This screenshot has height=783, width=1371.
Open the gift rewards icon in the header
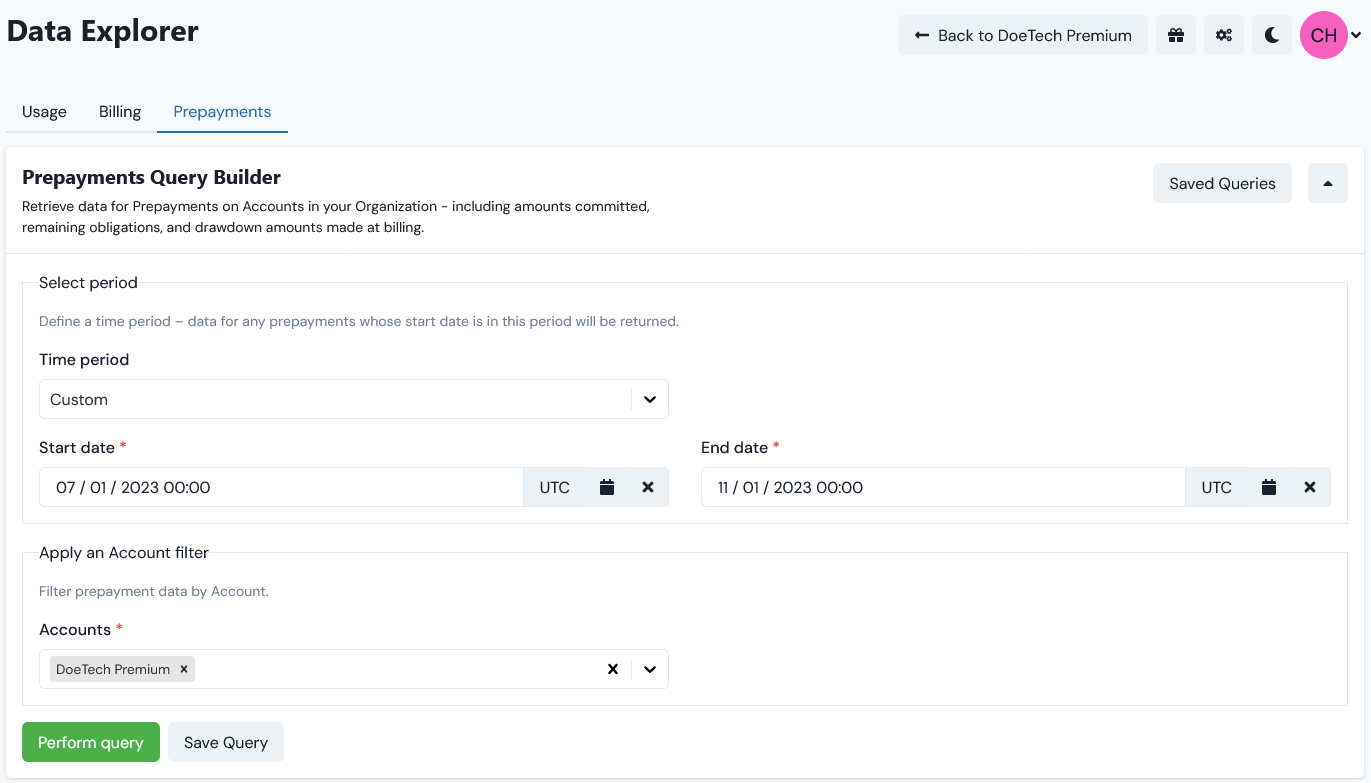(x=1176, y=34)
